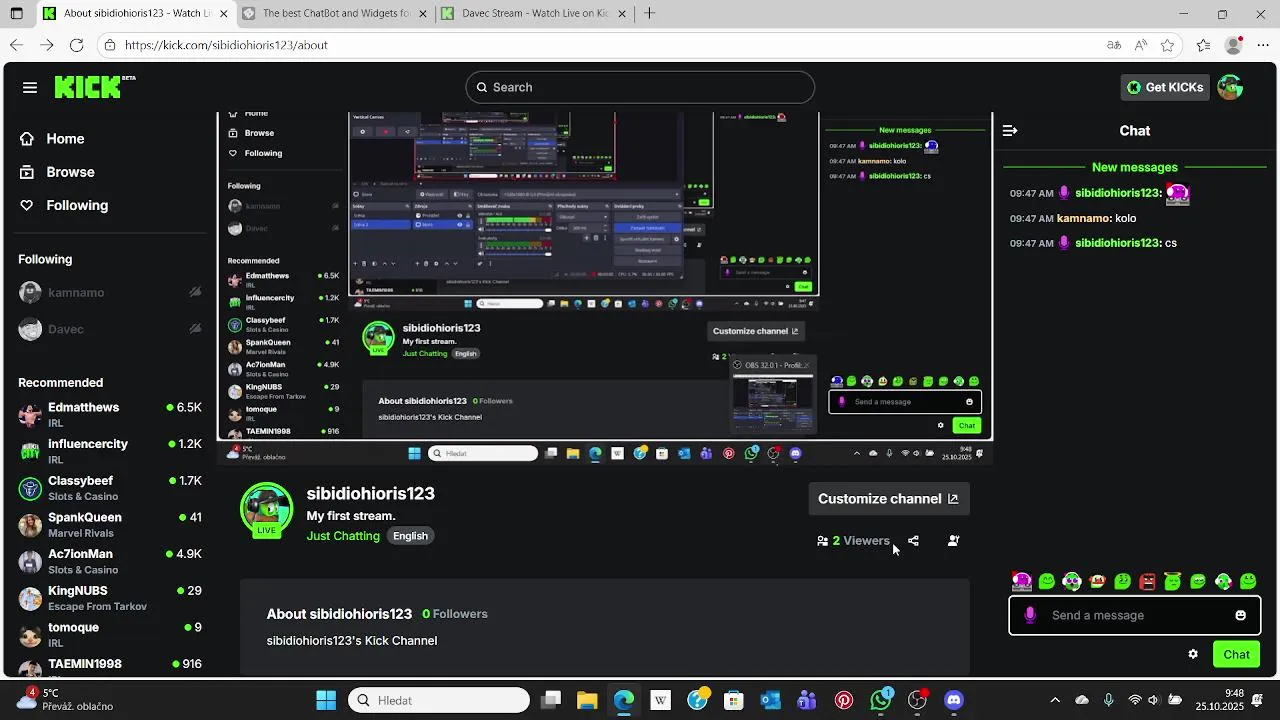Screen dimensions: 1280x720
Task: Click browser back arrow
Action: click(16, 45)
